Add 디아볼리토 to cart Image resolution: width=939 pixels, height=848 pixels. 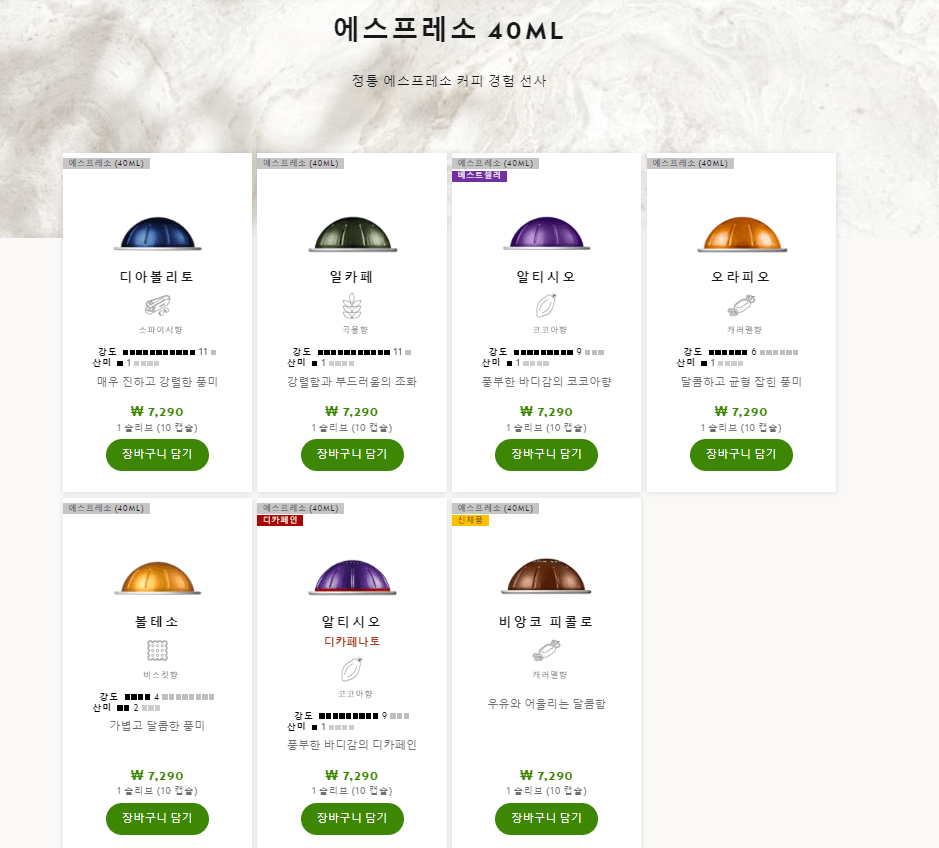157,455
